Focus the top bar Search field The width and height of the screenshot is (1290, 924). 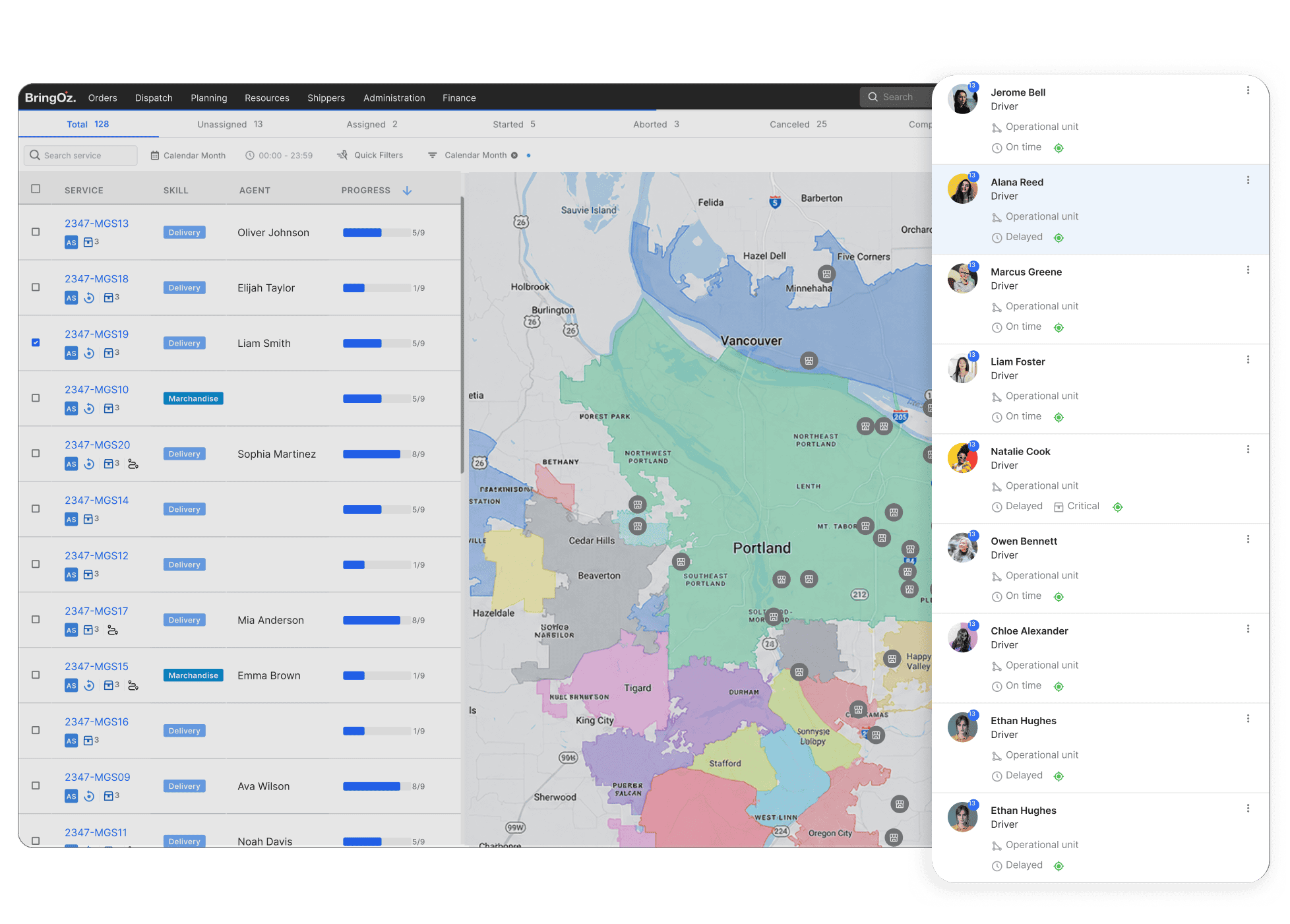(x=896, y=97)
